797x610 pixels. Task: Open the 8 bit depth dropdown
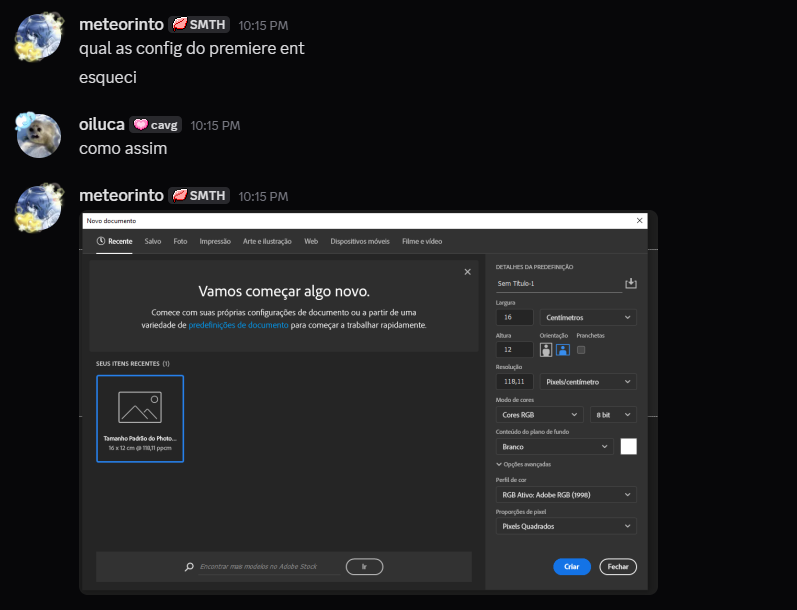tap(613, 415)
